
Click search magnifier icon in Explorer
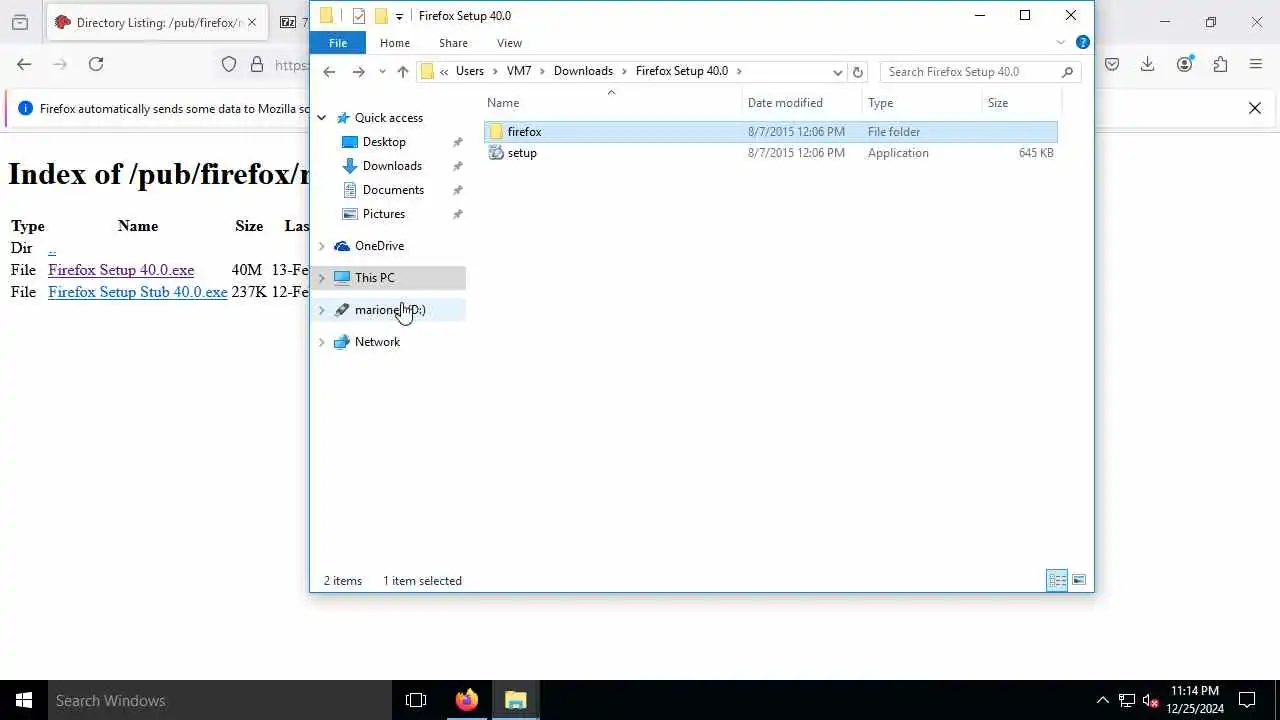click(1068, 72)
